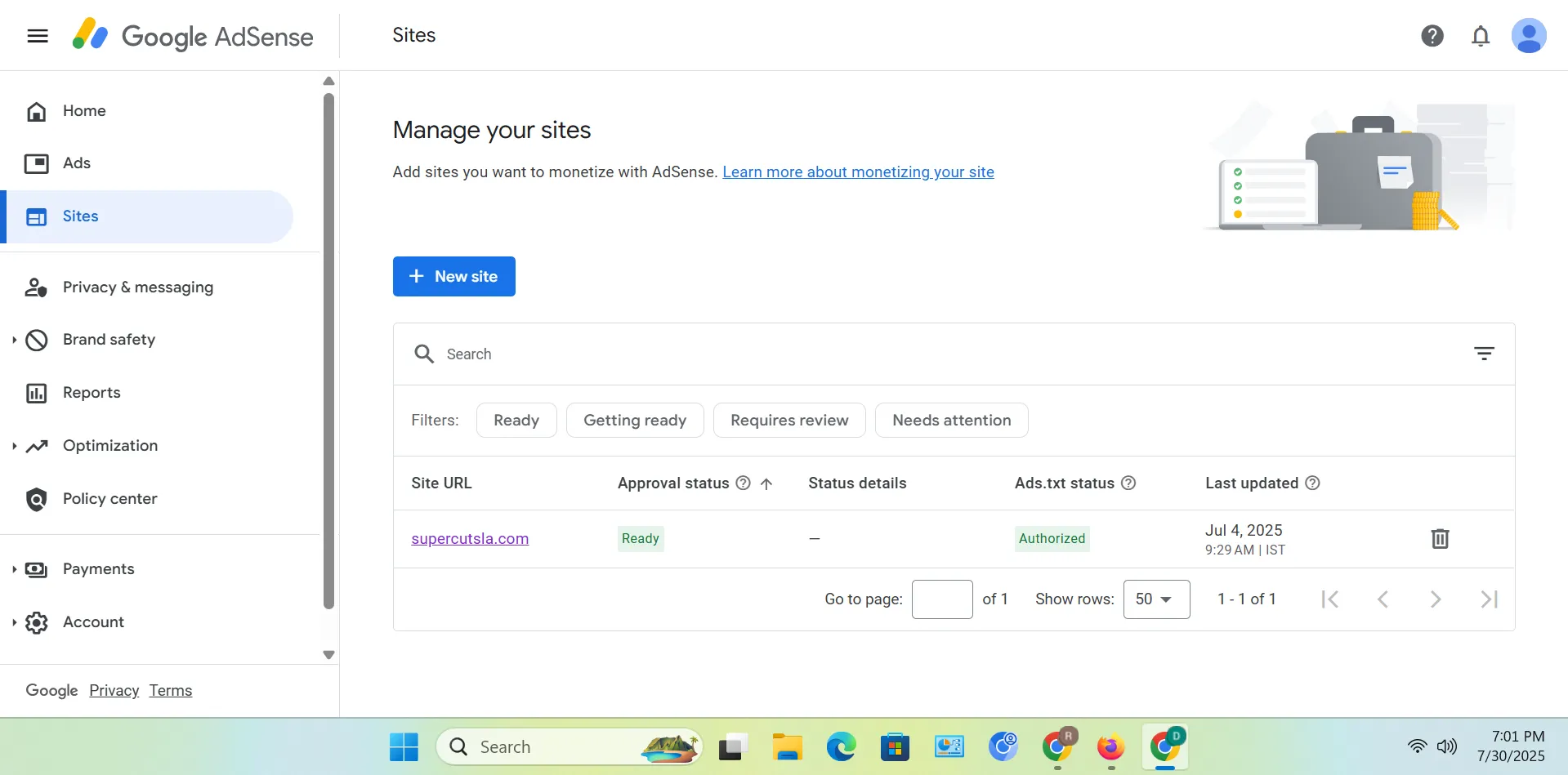Open the Terms footer link

[x=170, y=691]
